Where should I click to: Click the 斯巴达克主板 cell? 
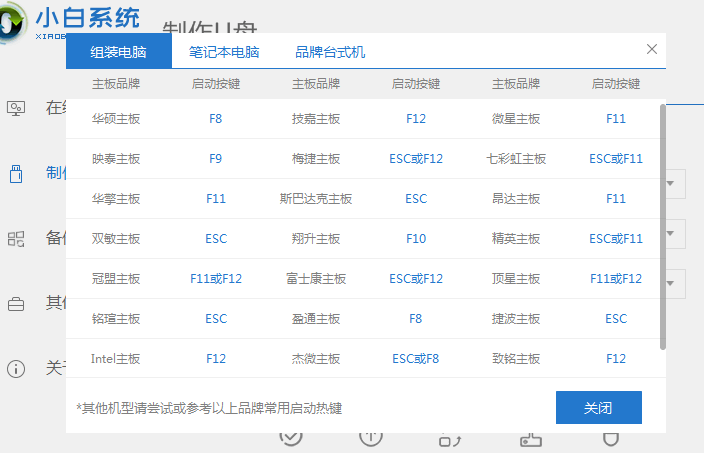(316, 199)
